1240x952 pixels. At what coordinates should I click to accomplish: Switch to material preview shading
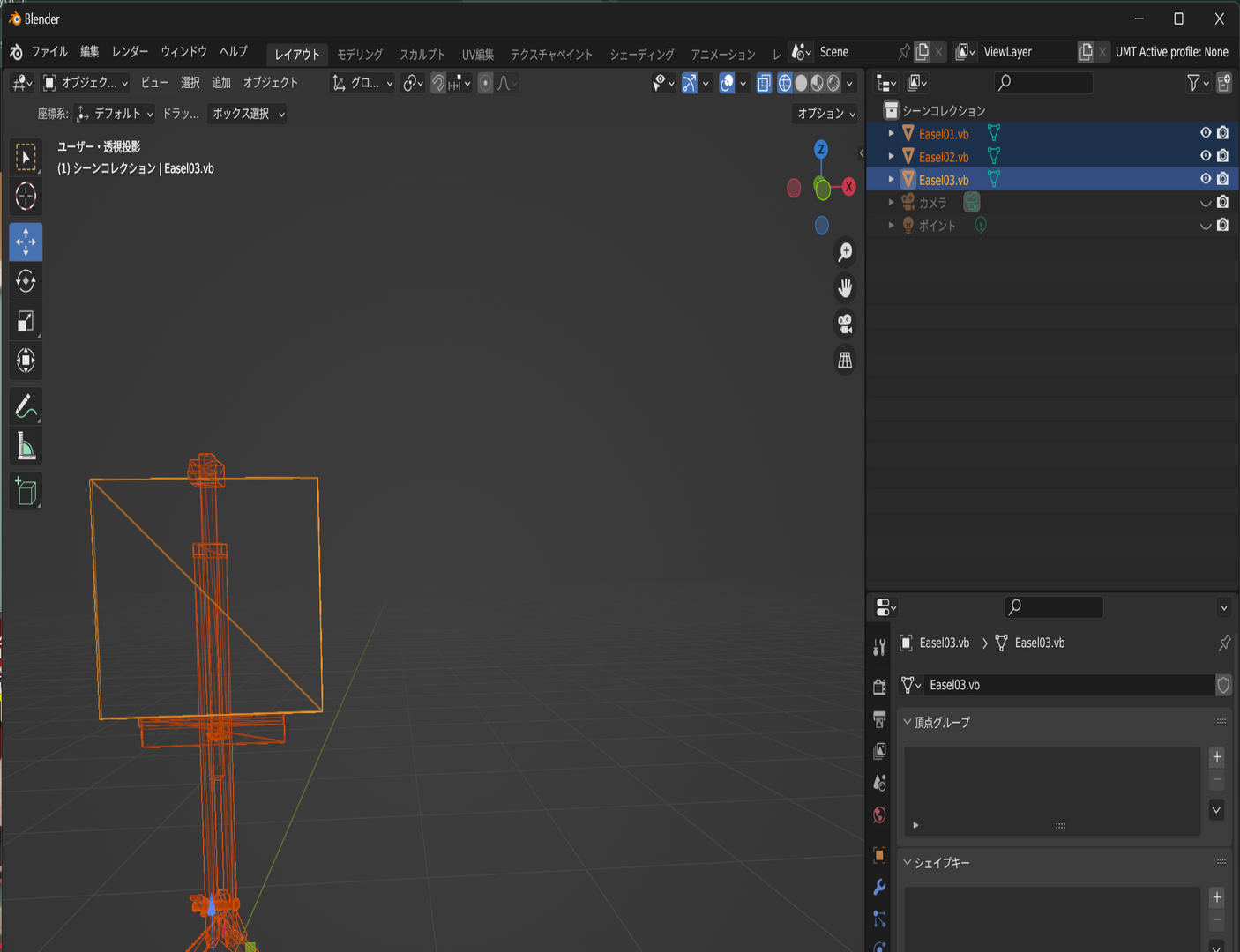point(818,83)
